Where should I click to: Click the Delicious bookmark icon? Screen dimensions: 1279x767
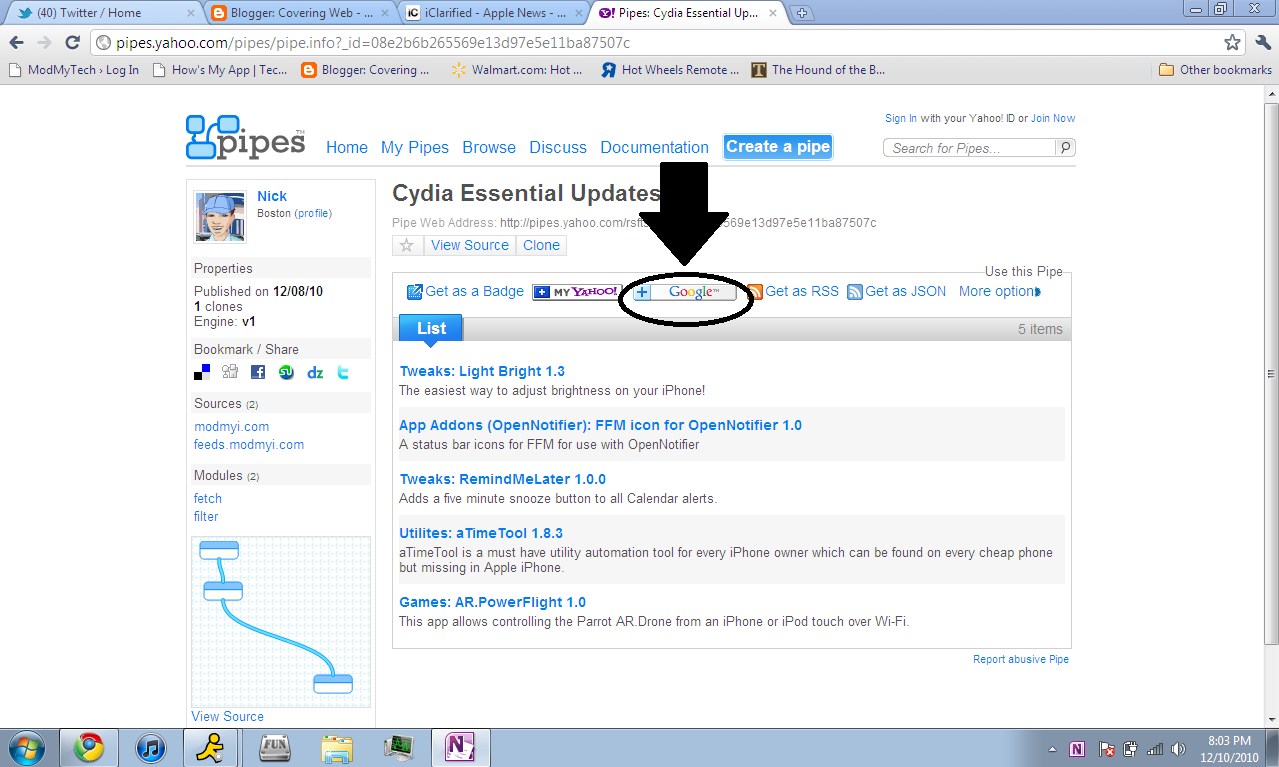pyautogui.click(x=202, y=372)
